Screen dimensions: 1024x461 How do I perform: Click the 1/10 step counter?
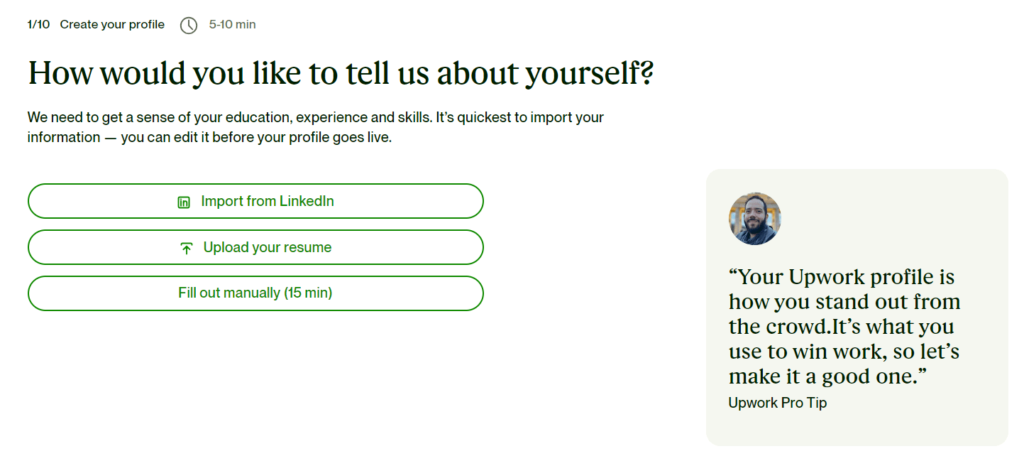click(x=39, y=25)
